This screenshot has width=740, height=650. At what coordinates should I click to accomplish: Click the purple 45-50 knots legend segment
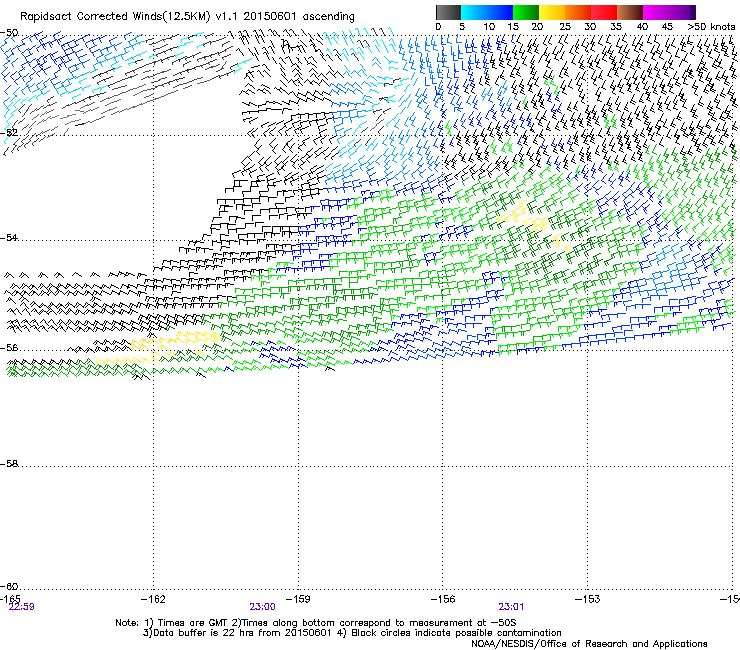pos(682,12)
